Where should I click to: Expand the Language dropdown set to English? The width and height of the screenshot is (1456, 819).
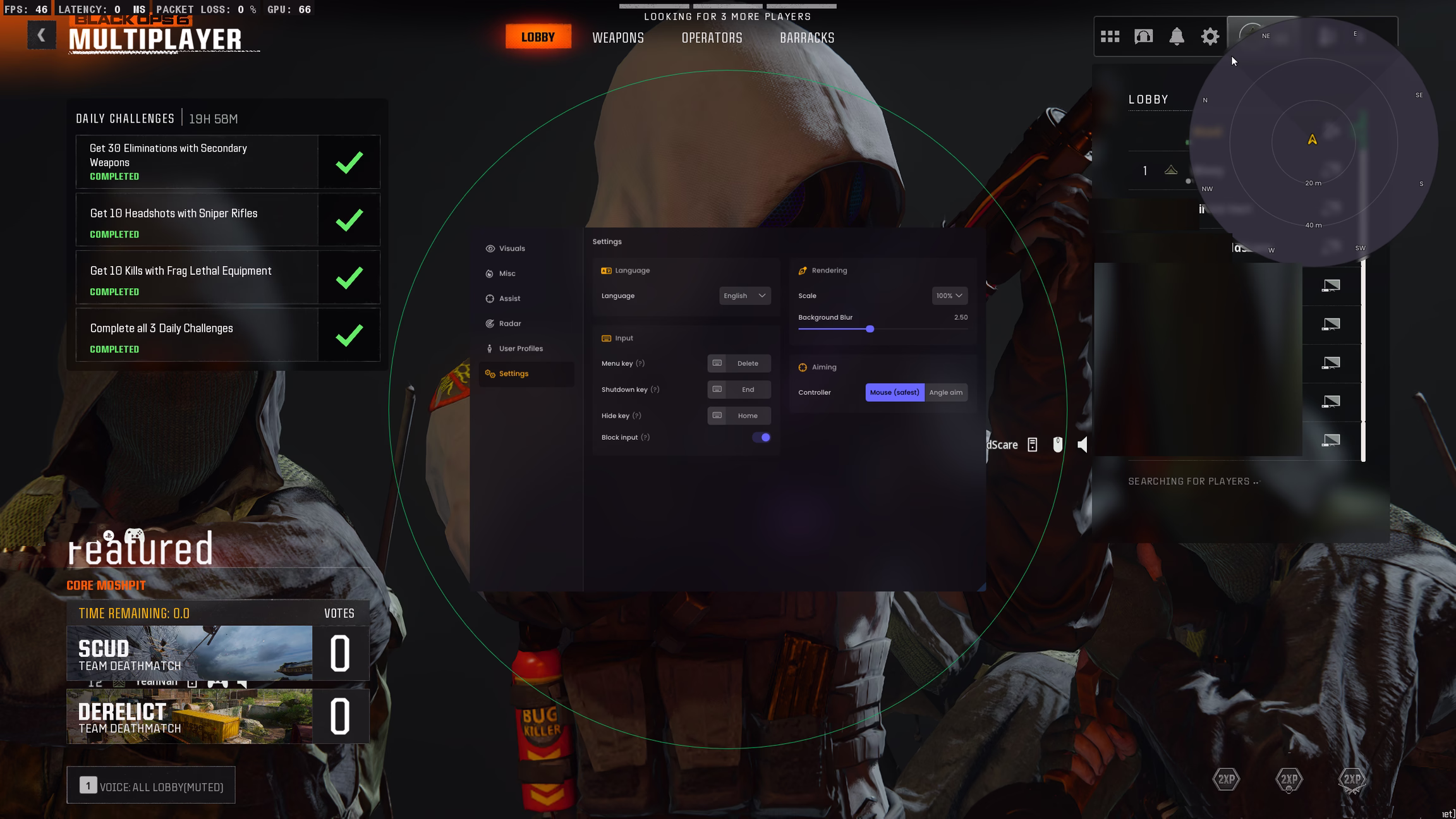point(744,296)
